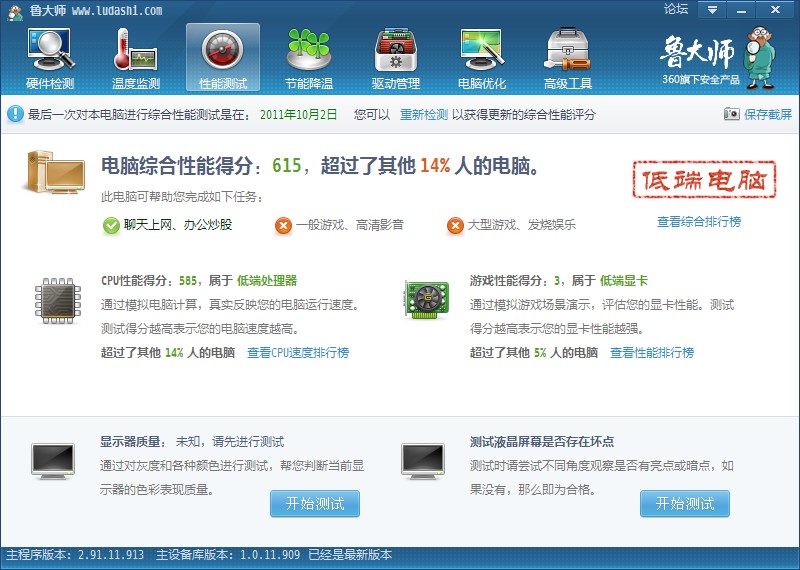
Task: Open the 论坛 forum link
Action: click(676, 9)
